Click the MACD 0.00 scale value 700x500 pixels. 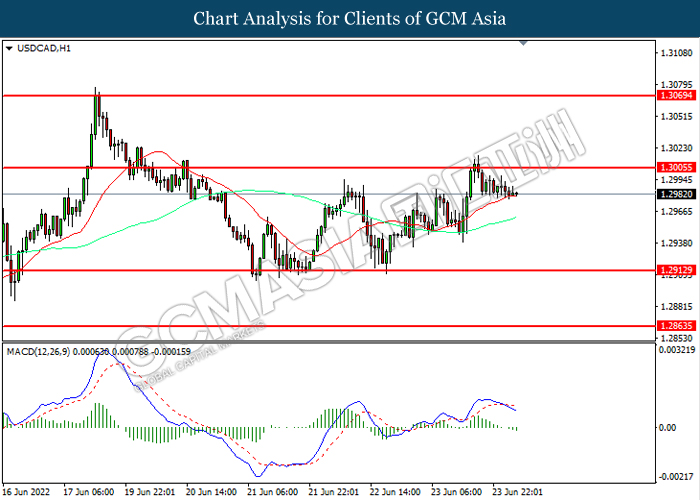tap(667, 428)
